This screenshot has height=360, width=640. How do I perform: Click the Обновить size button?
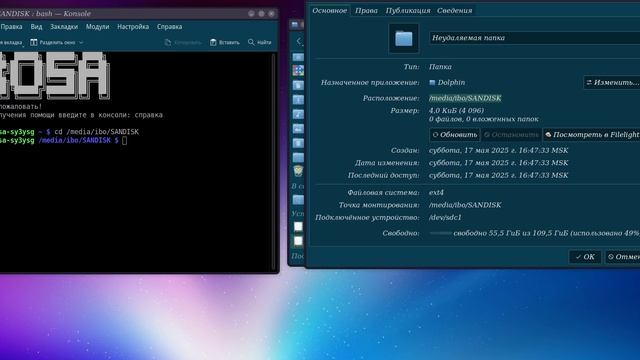[455, 134]
